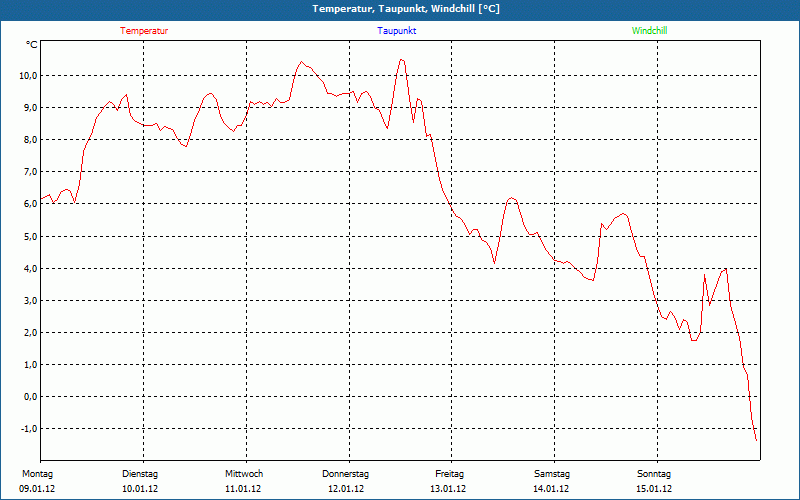Click the 5,0 y-axis value

coord(30,236)
